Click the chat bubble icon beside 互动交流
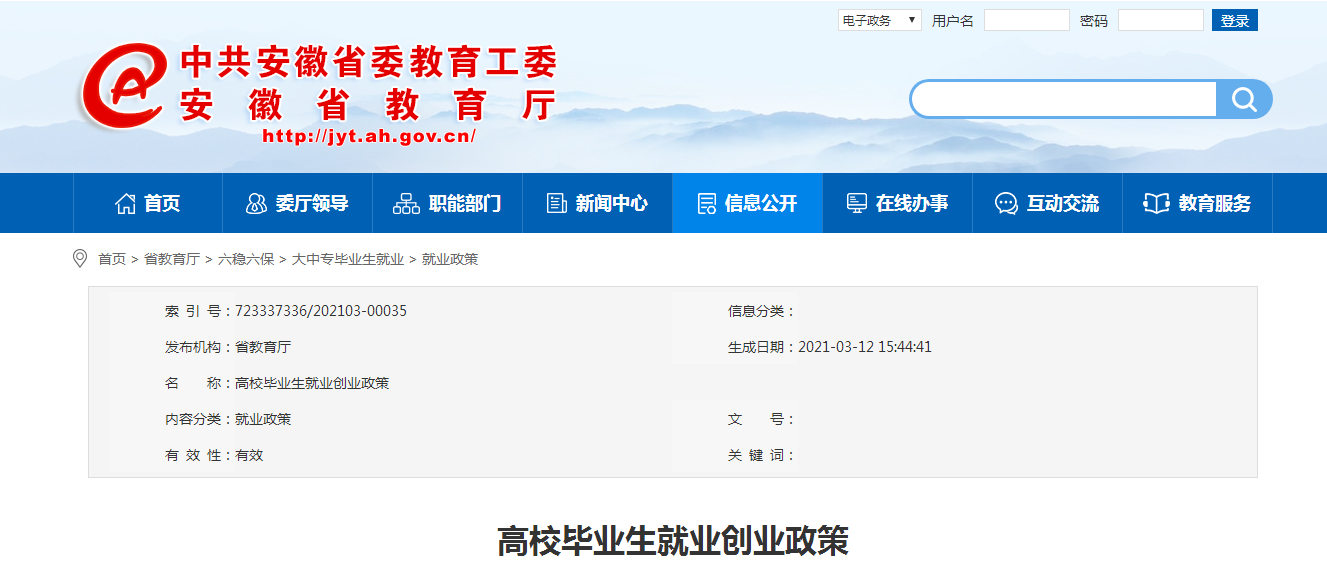This screenshot has height=582, width=1327. pyautogui.click(x=1006, y=203)
